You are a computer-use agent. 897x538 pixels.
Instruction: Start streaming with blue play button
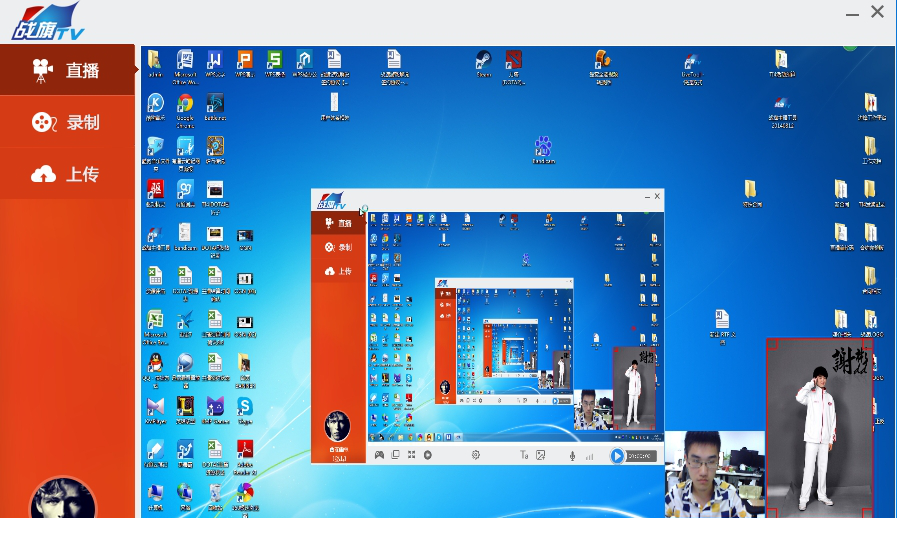tap(617, 456)
